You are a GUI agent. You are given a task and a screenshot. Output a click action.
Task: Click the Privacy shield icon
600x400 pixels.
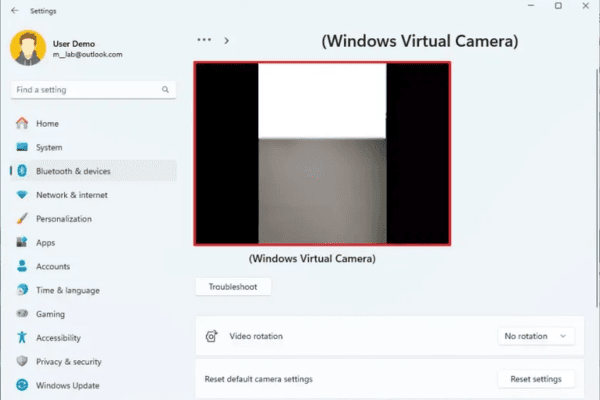(x=22, y=361)
